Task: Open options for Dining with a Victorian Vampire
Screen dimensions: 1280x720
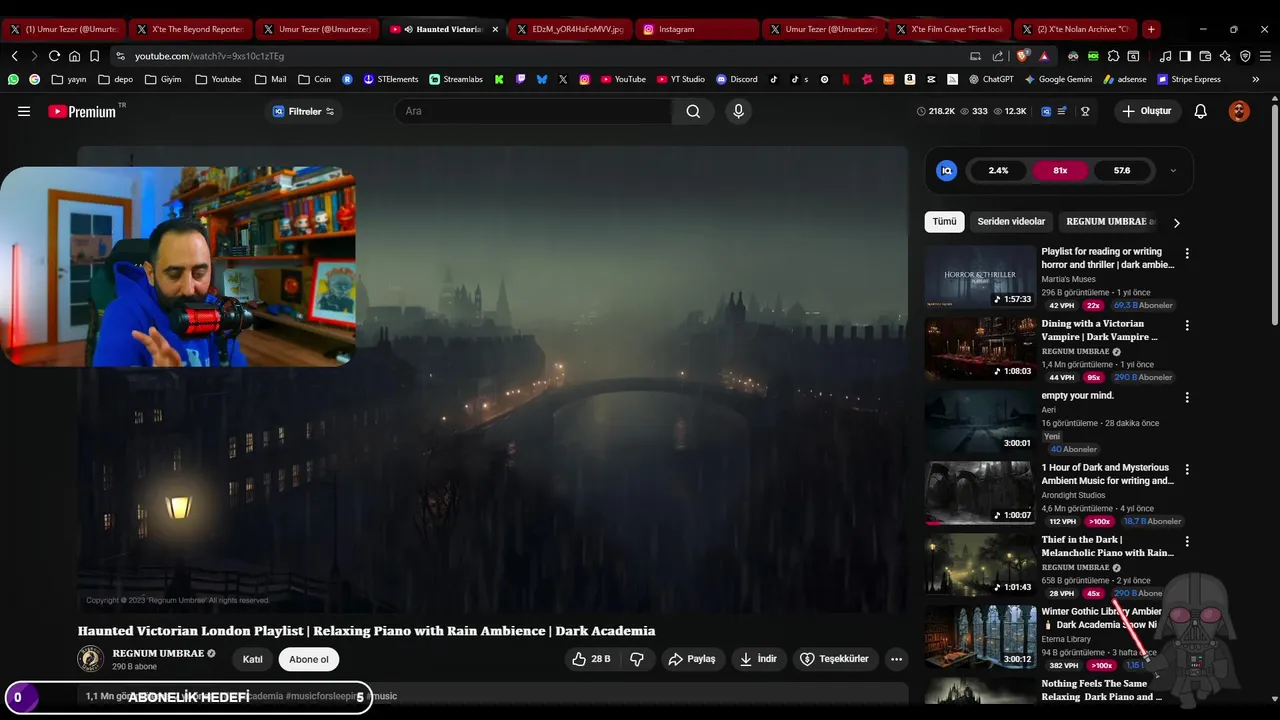Action: tap(1187, 326)
